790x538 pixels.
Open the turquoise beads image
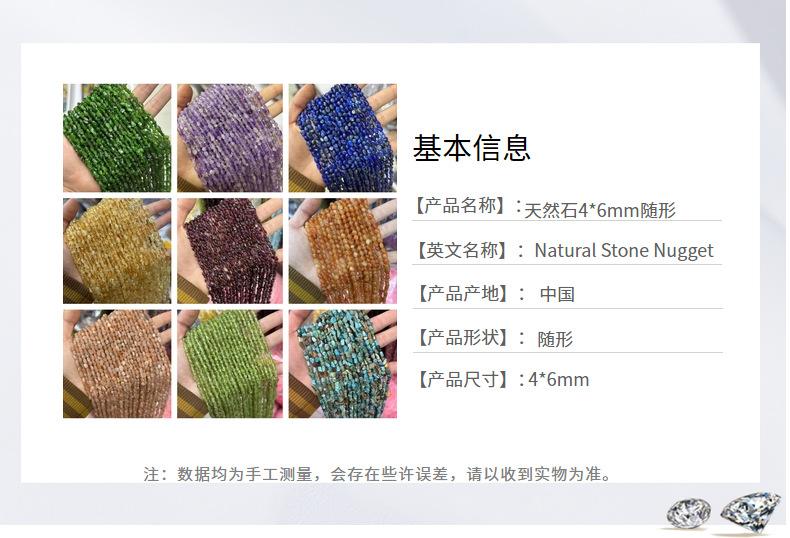(343, 364)
